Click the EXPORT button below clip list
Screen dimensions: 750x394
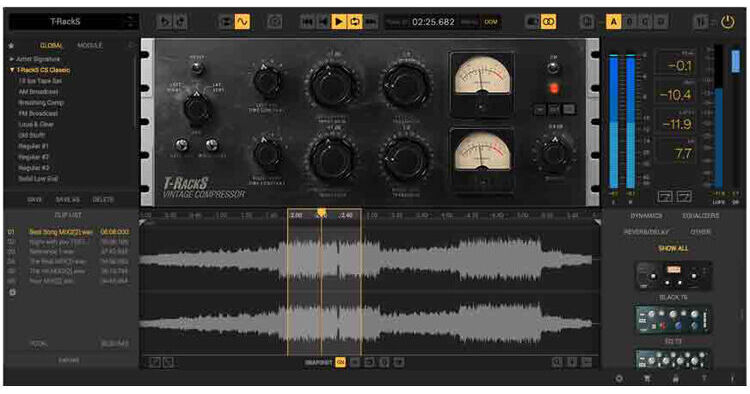click(x=69, y=360)
